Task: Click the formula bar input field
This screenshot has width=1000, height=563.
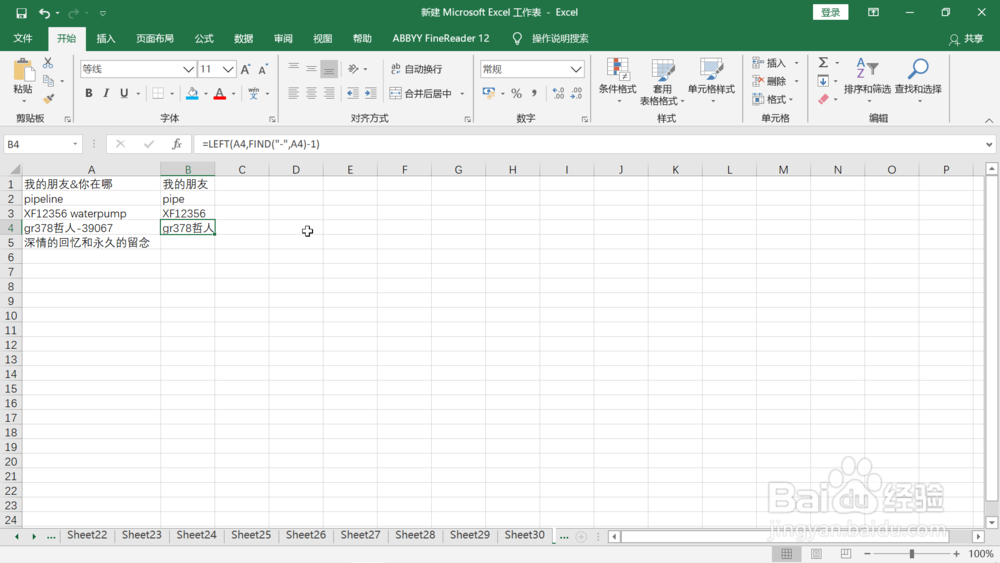Action: point(590,144)
